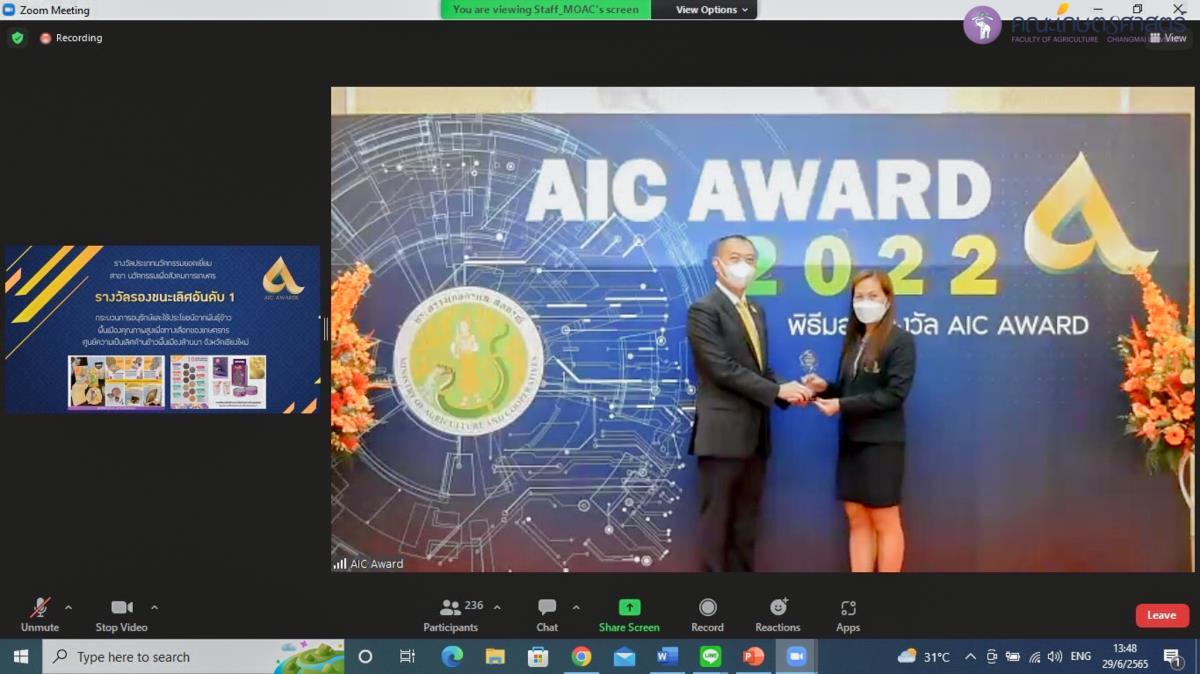Image resolution: width=1200 pixels, height=674 pixels.
Task: Click the green encryption shield icon
Action: pos(17,38)
